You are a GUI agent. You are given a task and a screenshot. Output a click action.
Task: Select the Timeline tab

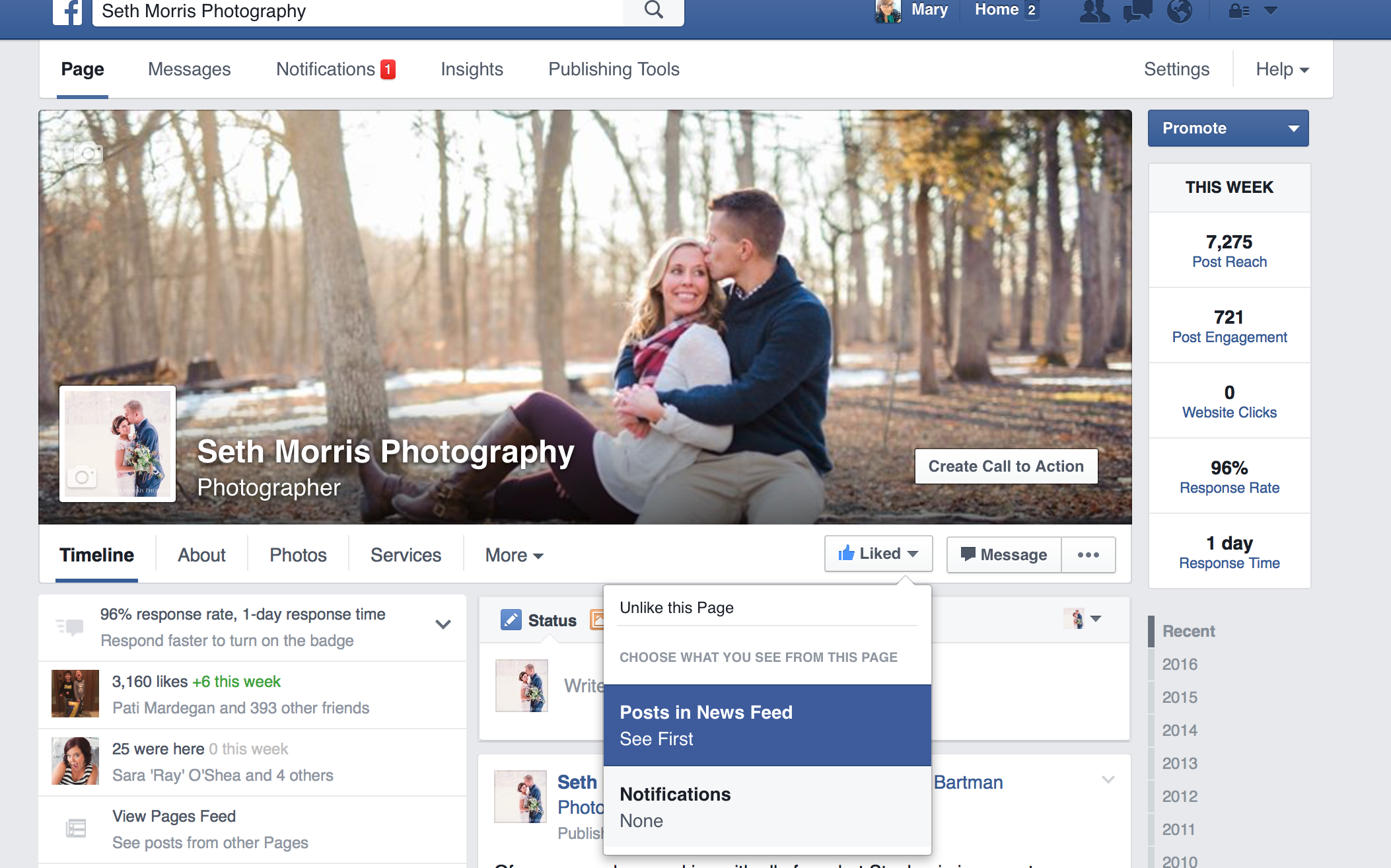[96, 555]
